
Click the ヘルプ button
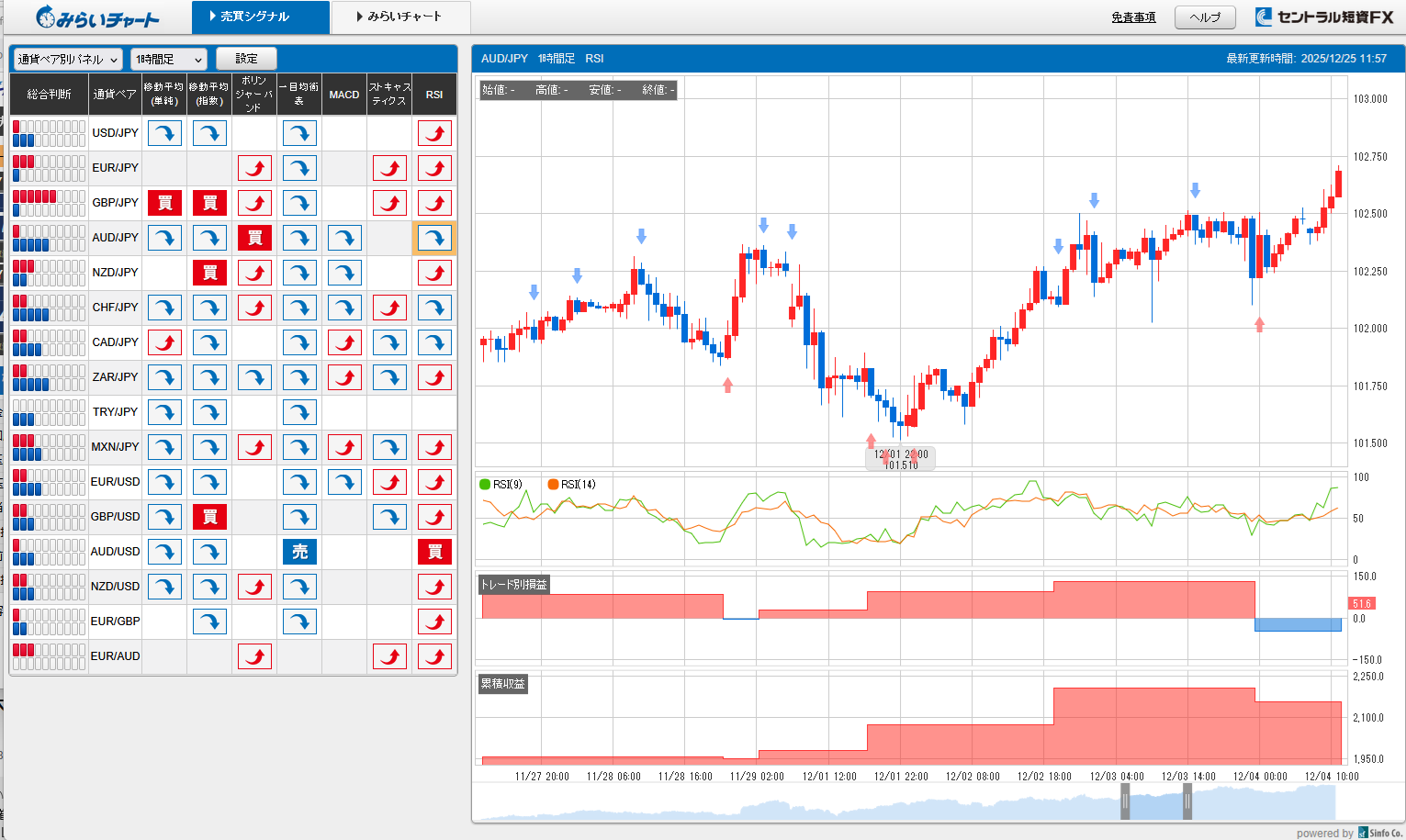pyautogui.click(x=1205, y=17)
